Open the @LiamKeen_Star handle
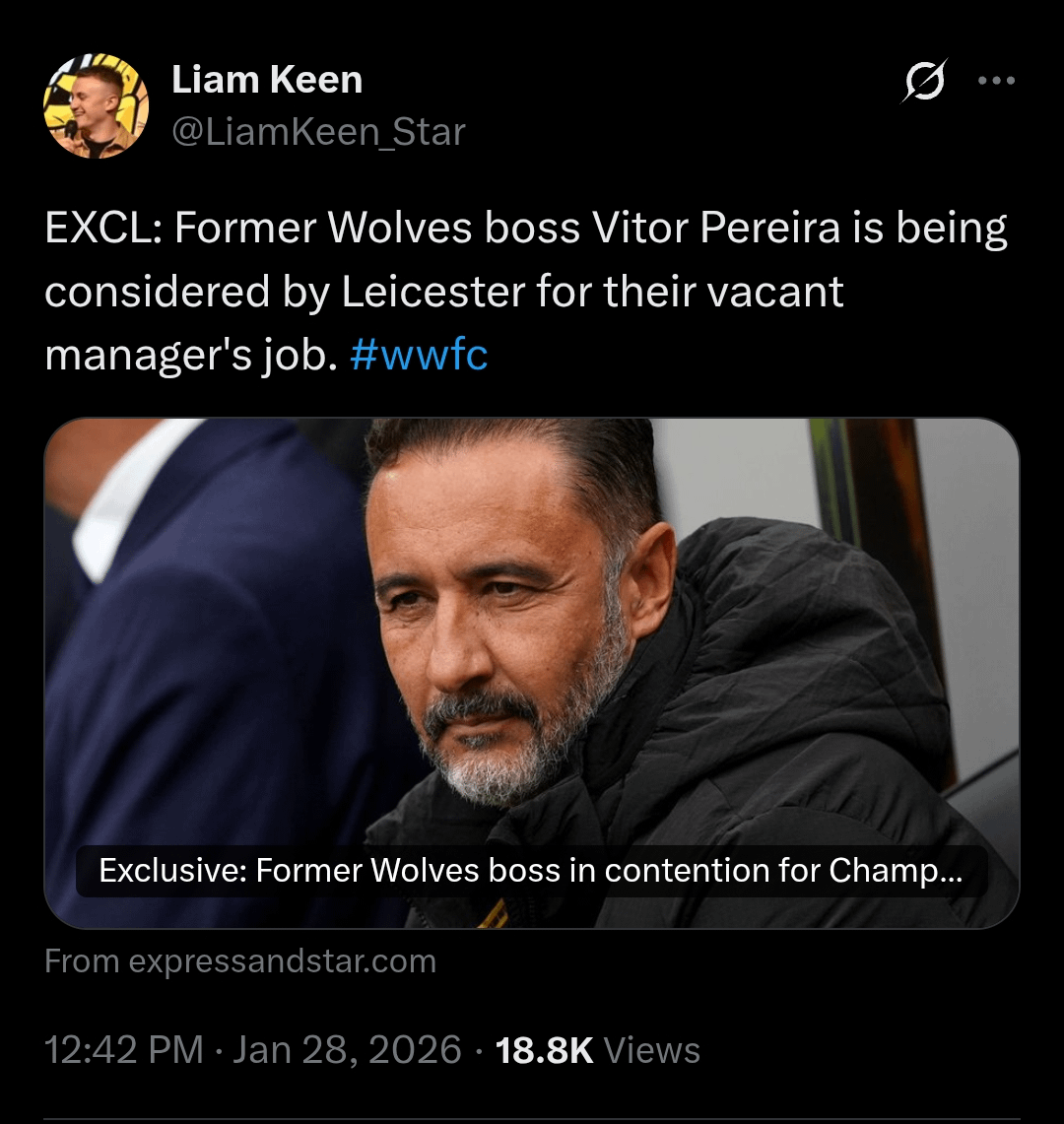 tap(318, 132)
